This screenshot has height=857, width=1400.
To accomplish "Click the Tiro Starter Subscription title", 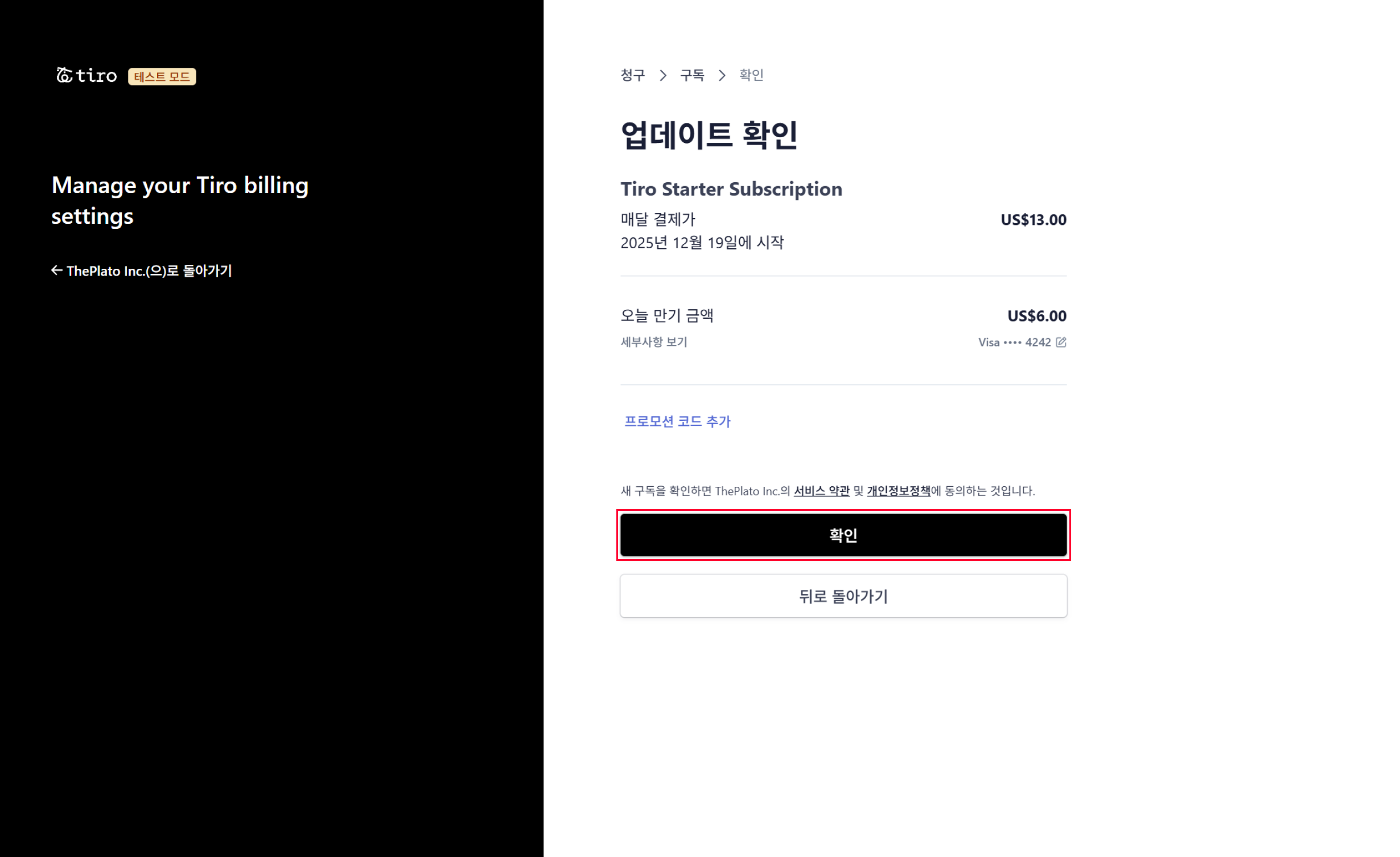I will pyautogui.click(x=731, y=189).
